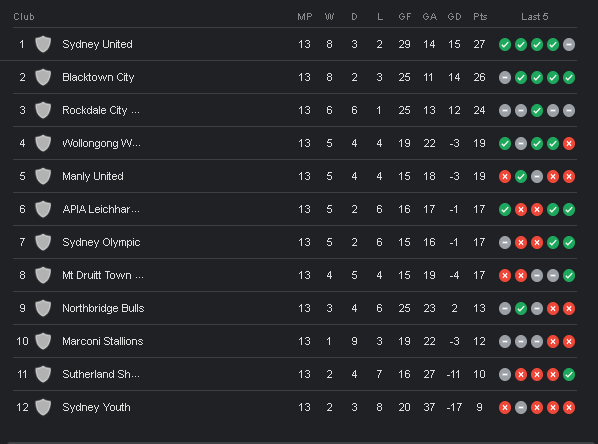
Task: Click Sutherland's green win icon in Last 5
Action: coord(569,375)
